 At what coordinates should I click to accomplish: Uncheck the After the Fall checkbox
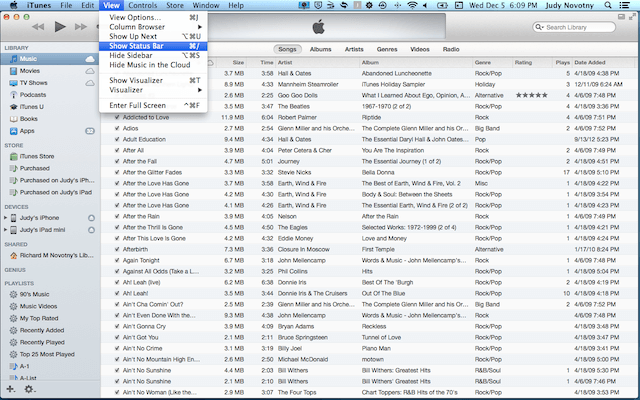click(117, 161)
